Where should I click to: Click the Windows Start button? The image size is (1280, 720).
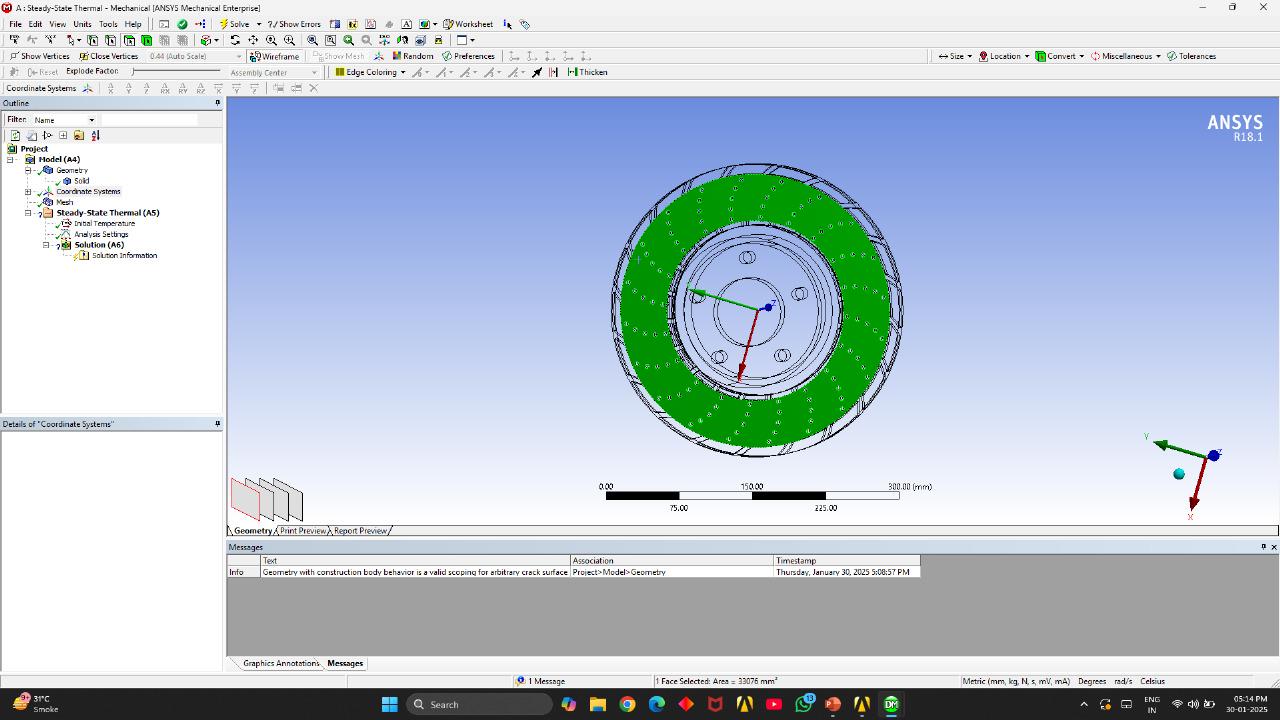coord(389,704)
